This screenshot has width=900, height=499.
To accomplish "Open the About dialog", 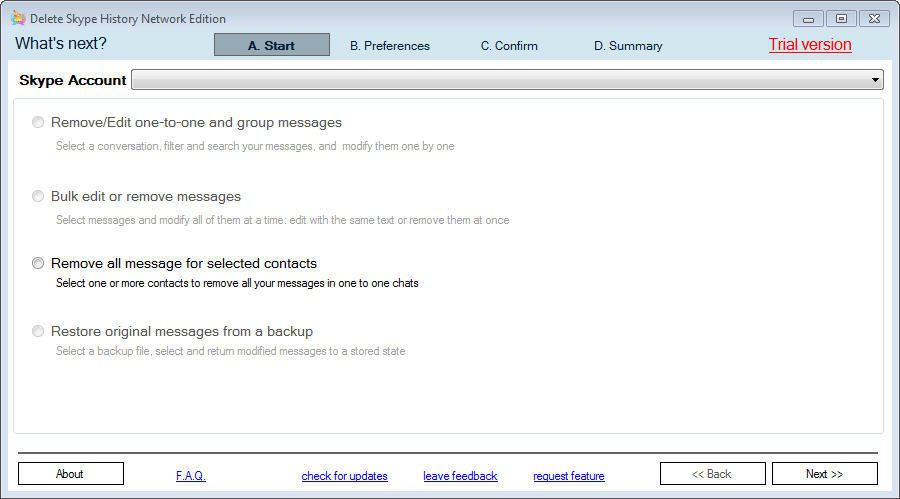I will pos(71,474).
